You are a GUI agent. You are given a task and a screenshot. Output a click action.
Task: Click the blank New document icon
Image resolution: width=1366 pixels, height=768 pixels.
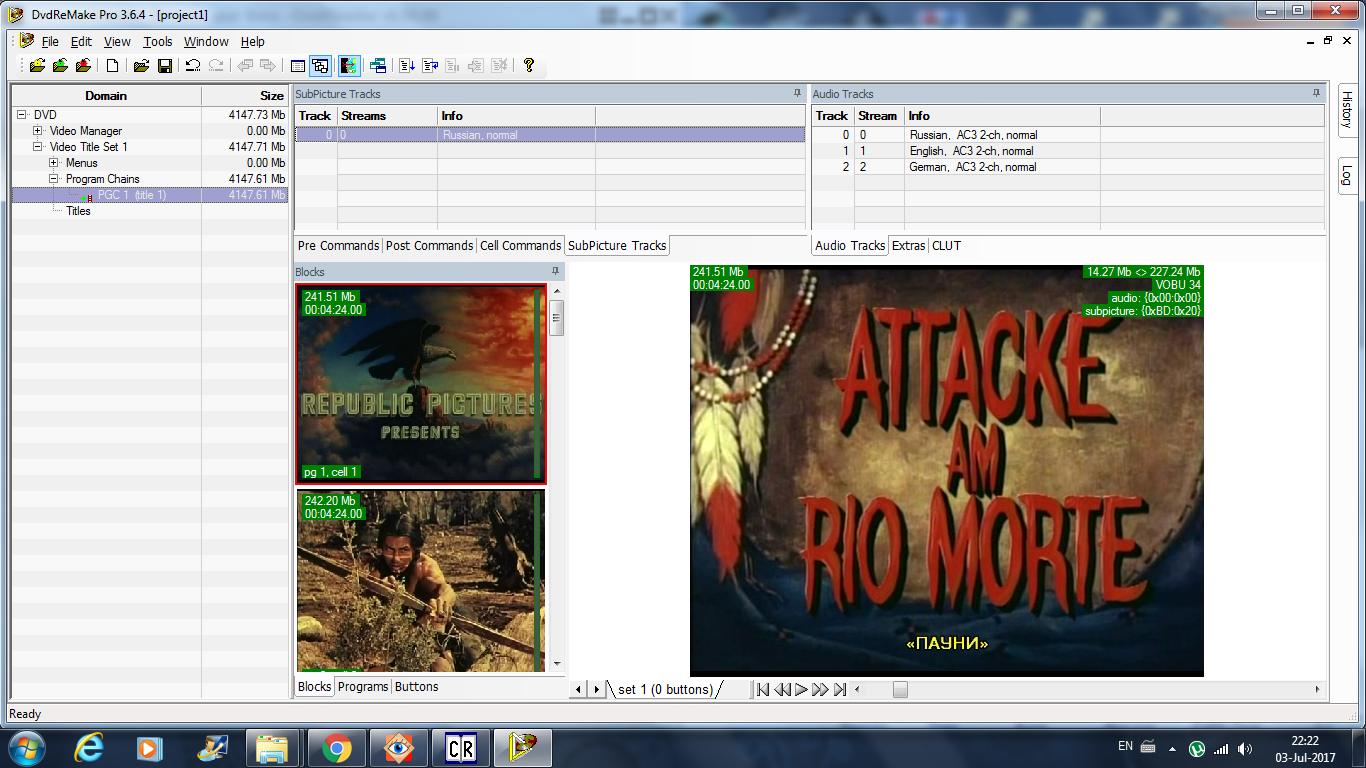113,66
